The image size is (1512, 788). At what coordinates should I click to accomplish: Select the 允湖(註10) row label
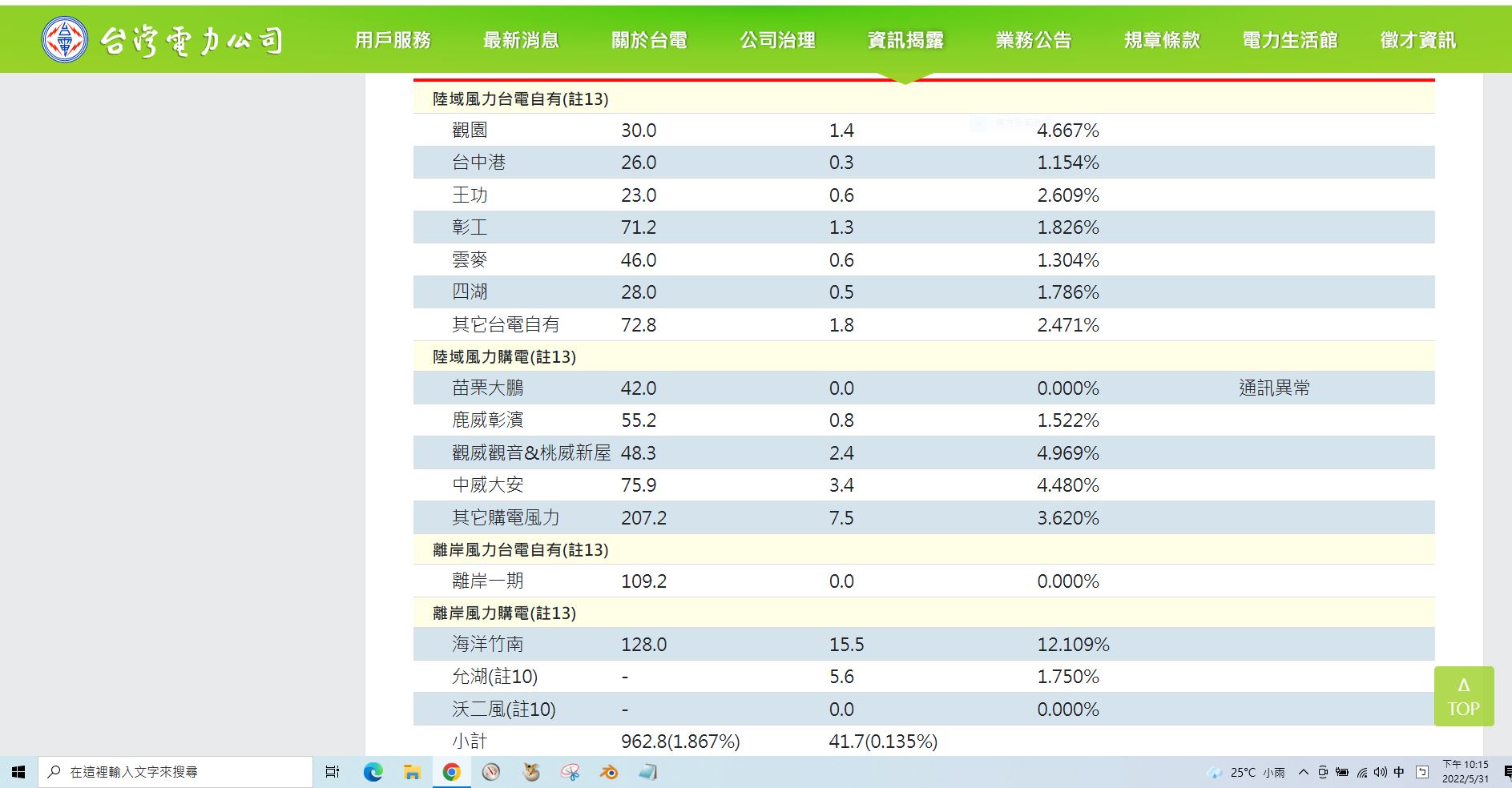click(495, 677)
